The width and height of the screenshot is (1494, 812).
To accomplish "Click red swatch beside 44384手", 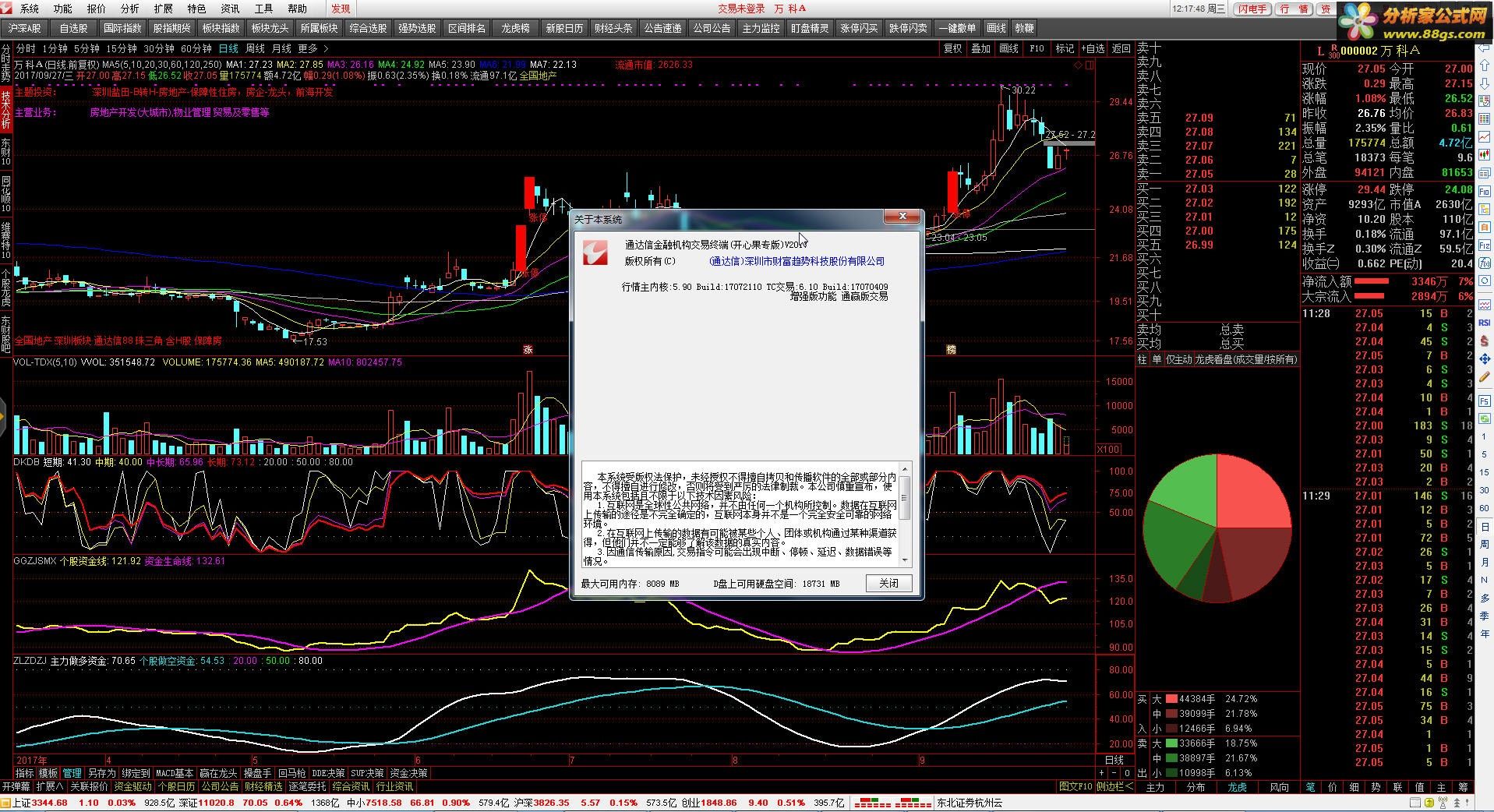I will [x=1171, y=699].
